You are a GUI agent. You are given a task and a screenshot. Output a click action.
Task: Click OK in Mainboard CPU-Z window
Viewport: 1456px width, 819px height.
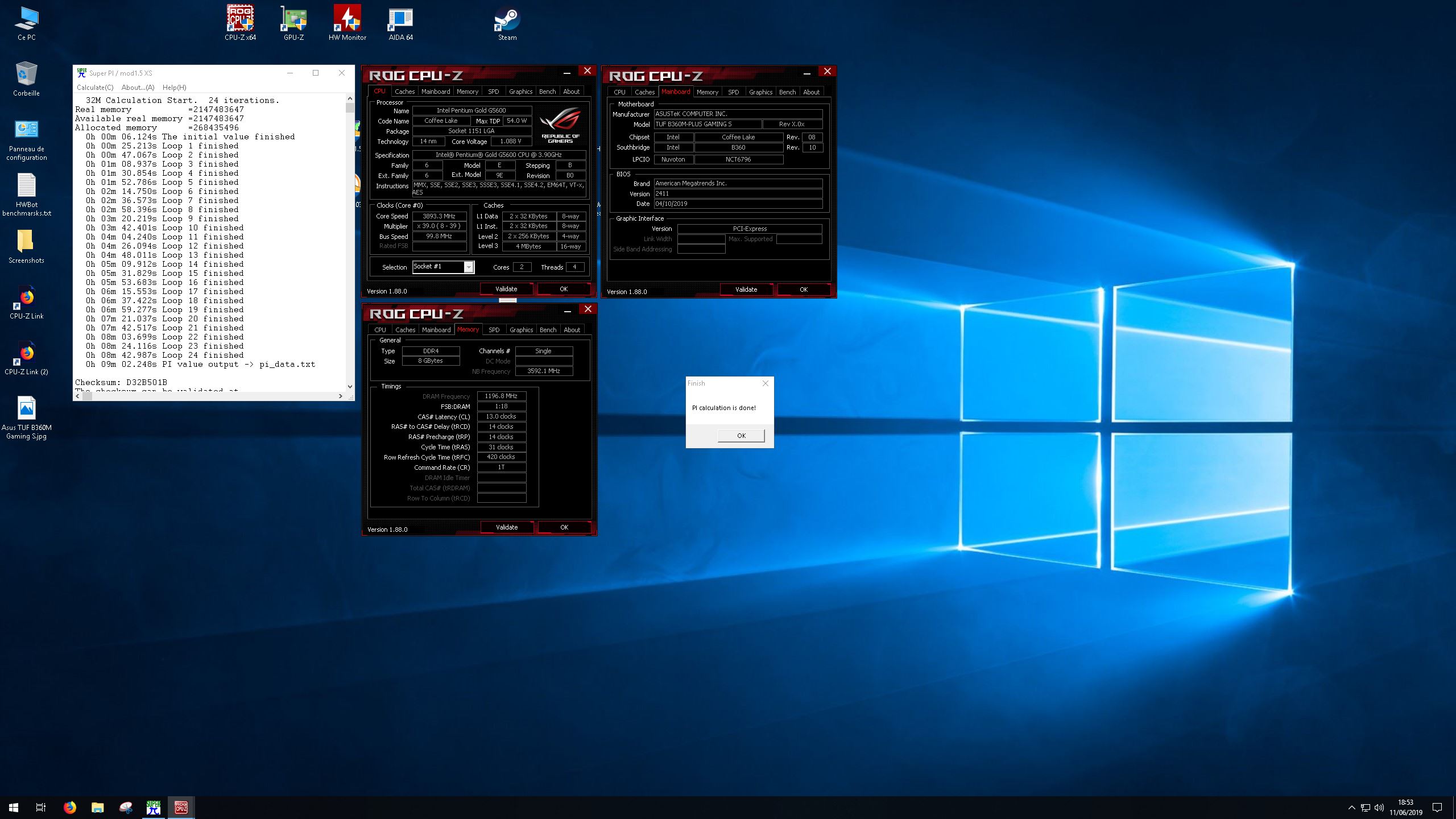click(804, 289)
